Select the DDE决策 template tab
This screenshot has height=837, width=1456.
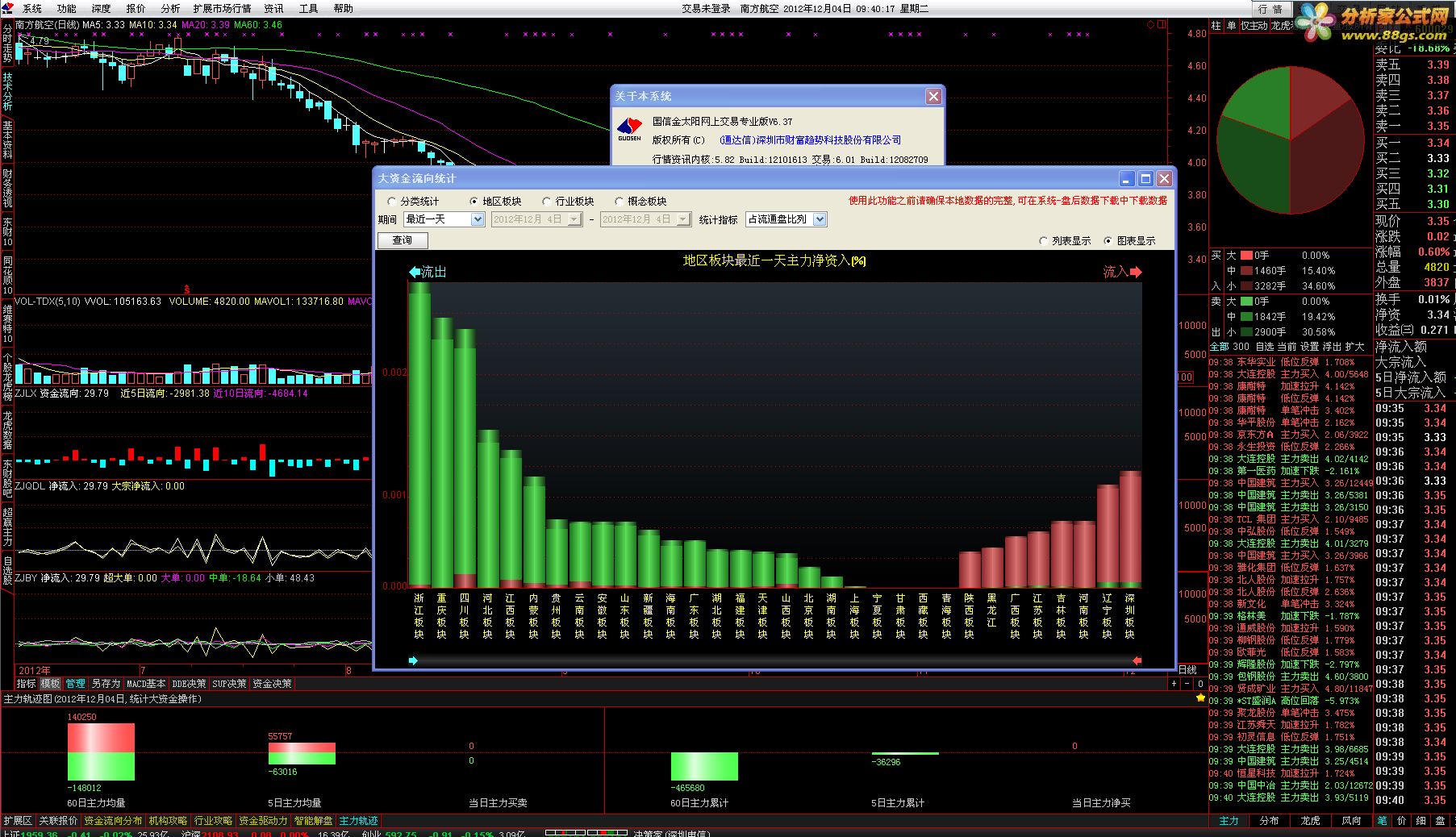pos(189,683)
